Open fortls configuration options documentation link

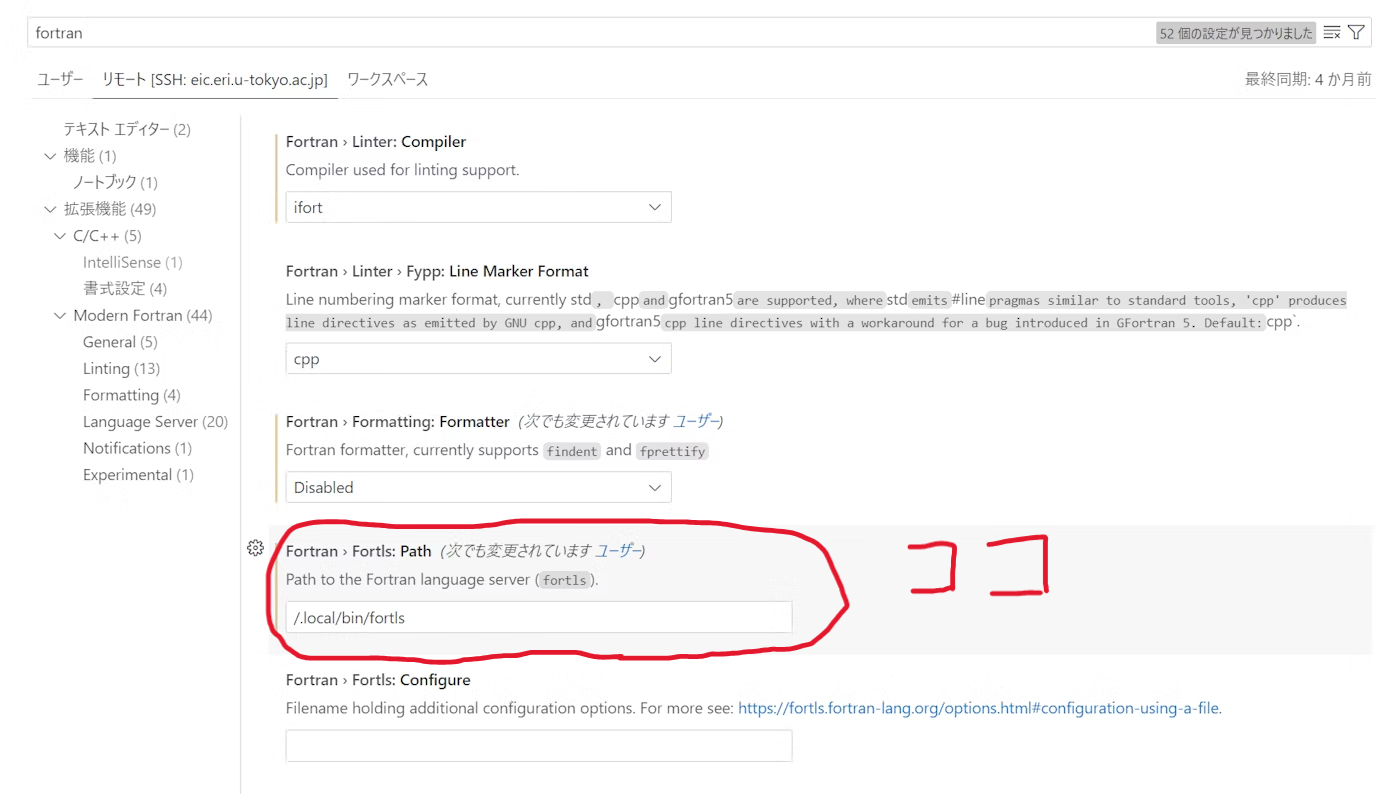[x=979, y=708]
